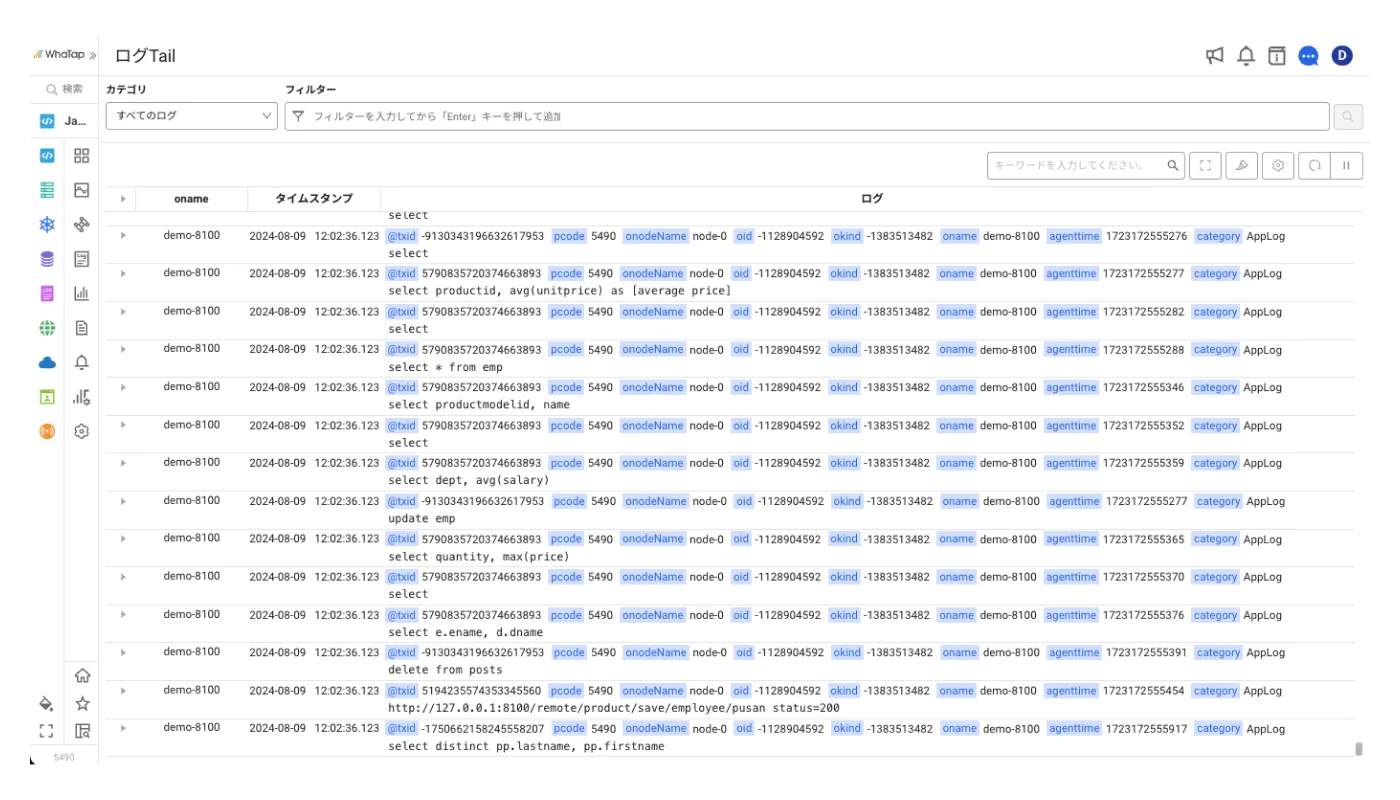Open log table settings gear
The width and height of the screenshot is (1400, 800).
[1278, 166]
